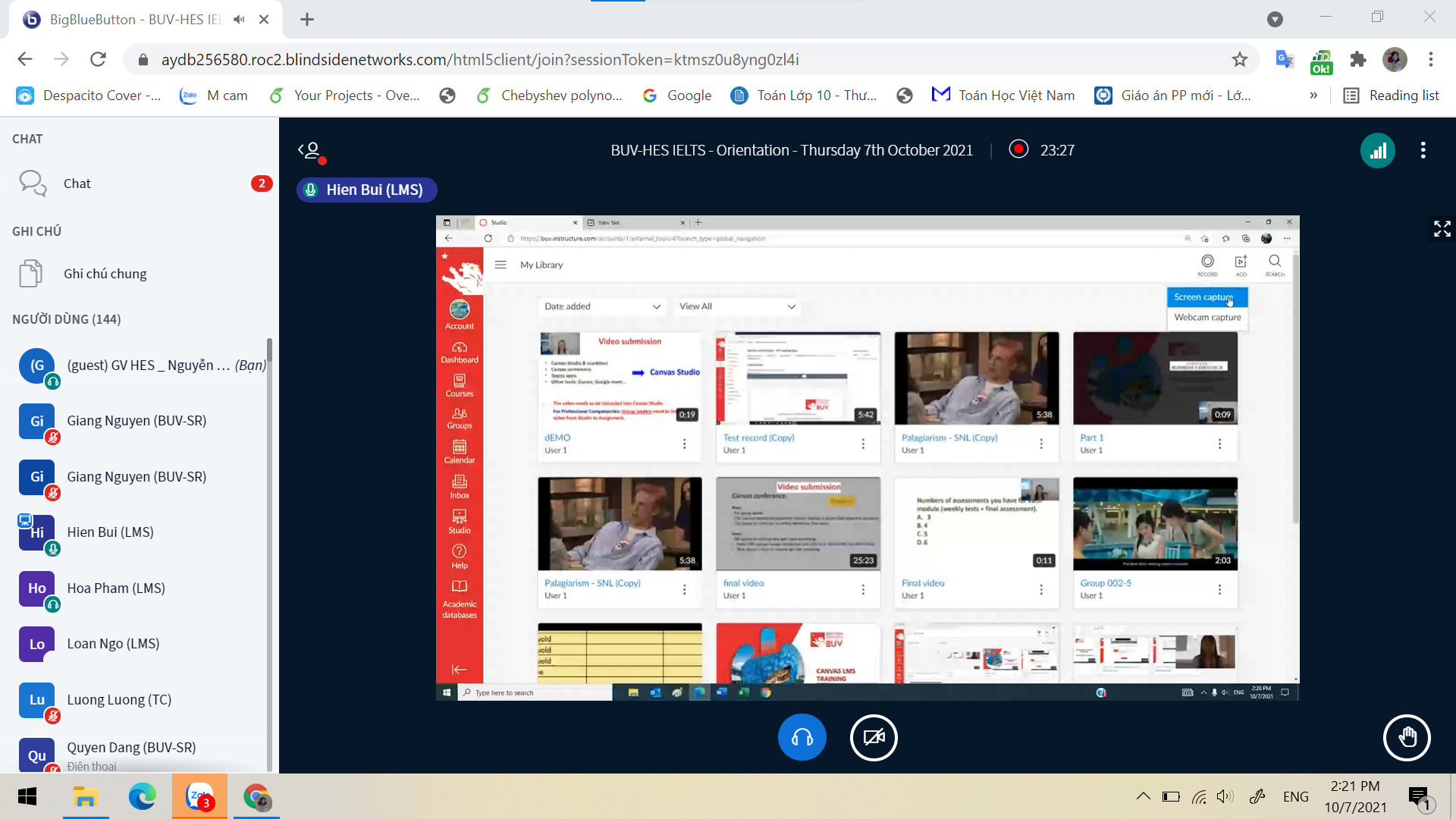Open the Toán Học Việt Nam bookmark

coord(1003,96)
